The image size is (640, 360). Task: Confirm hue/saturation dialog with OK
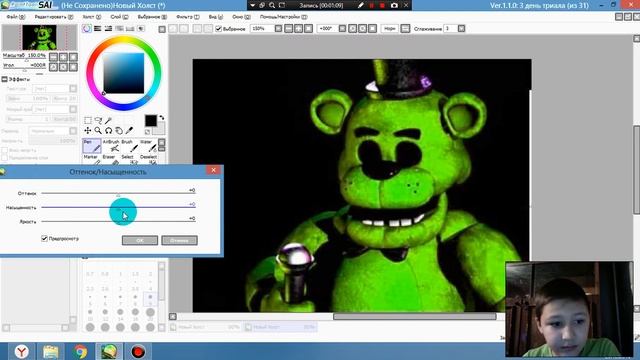[140, 240]
